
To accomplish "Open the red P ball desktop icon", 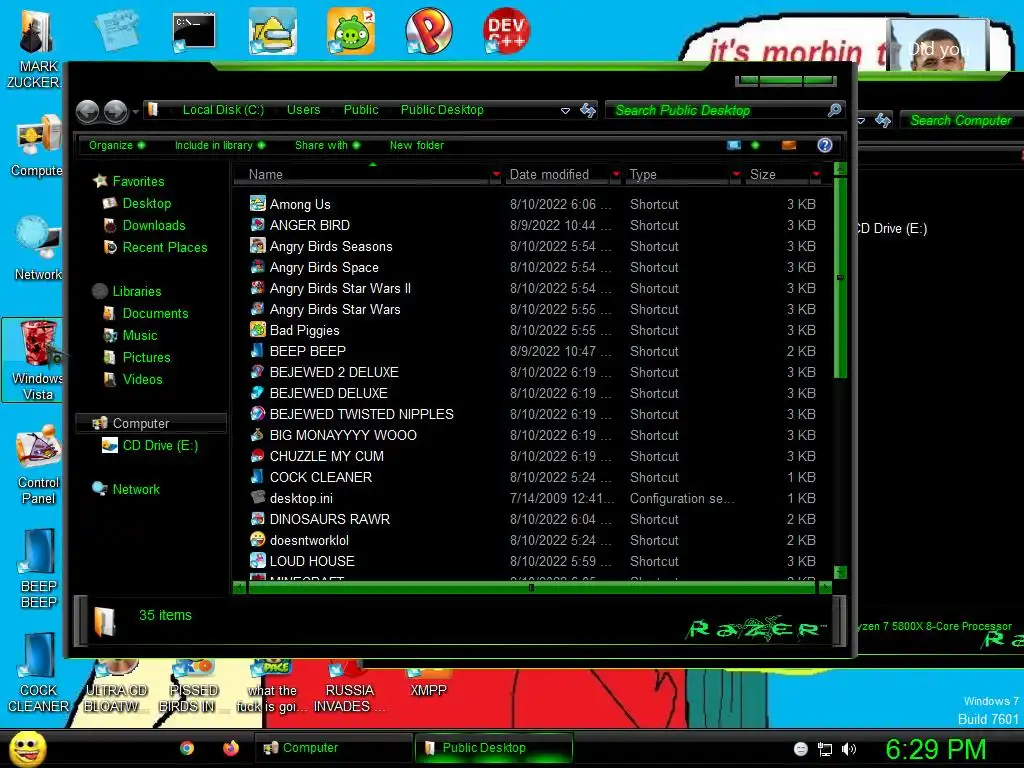I will tap(428, 31).
